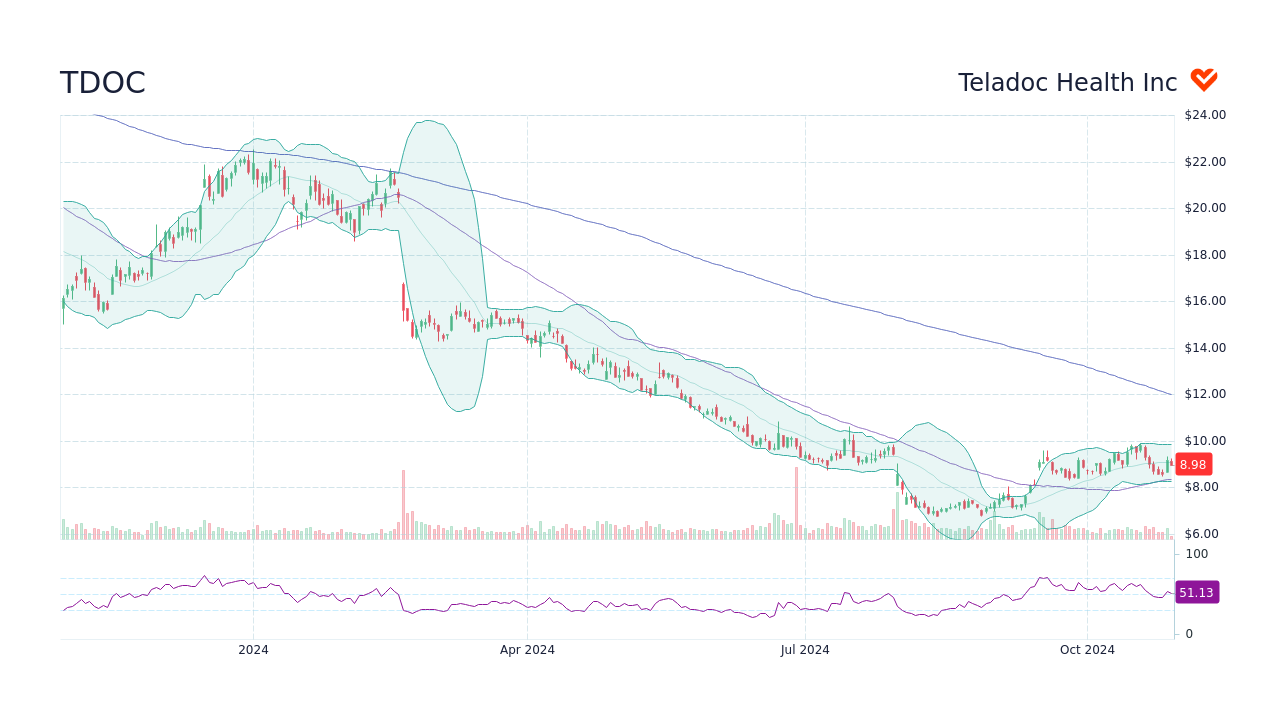The image size is (1280, 720).
Task: Click the TDOC ticker symbol title
Action: [103, 83]
